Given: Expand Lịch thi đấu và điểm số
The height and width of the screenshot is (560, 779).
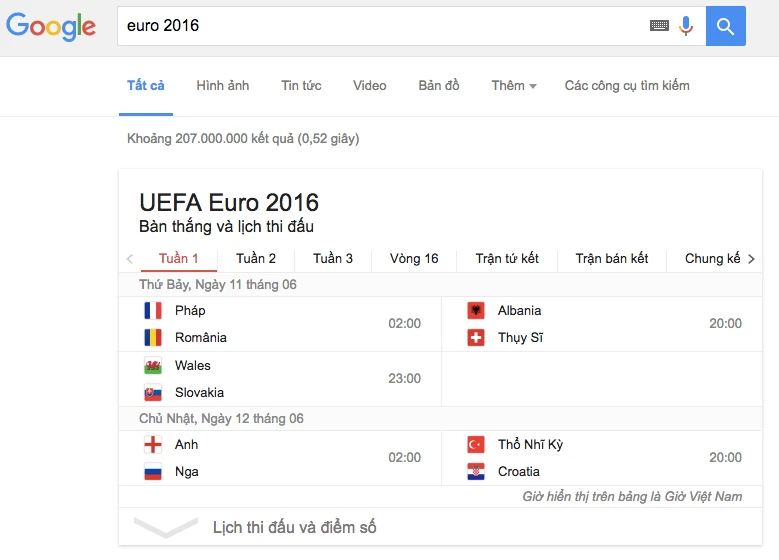Looking at the screenshot, I should [x=294, y=527].
